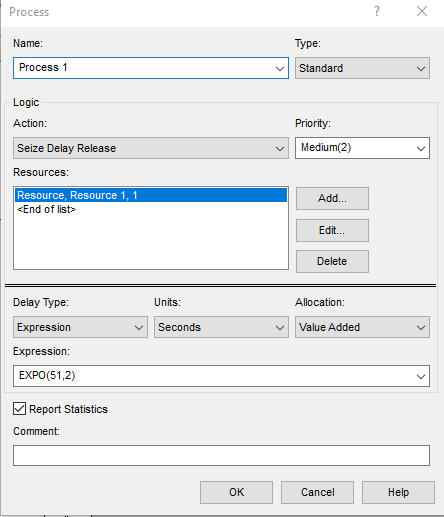444x517 pixels.
Task: Select Resource, Resource 1, 1 list entry
Action: click(x=151, y=195)
